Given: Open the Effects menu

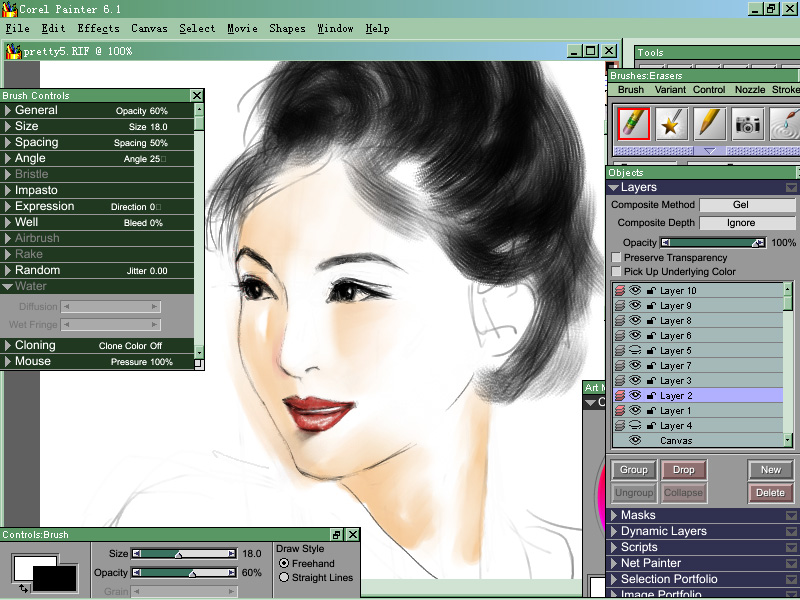Looking at the screenshot, I should 98,29.
